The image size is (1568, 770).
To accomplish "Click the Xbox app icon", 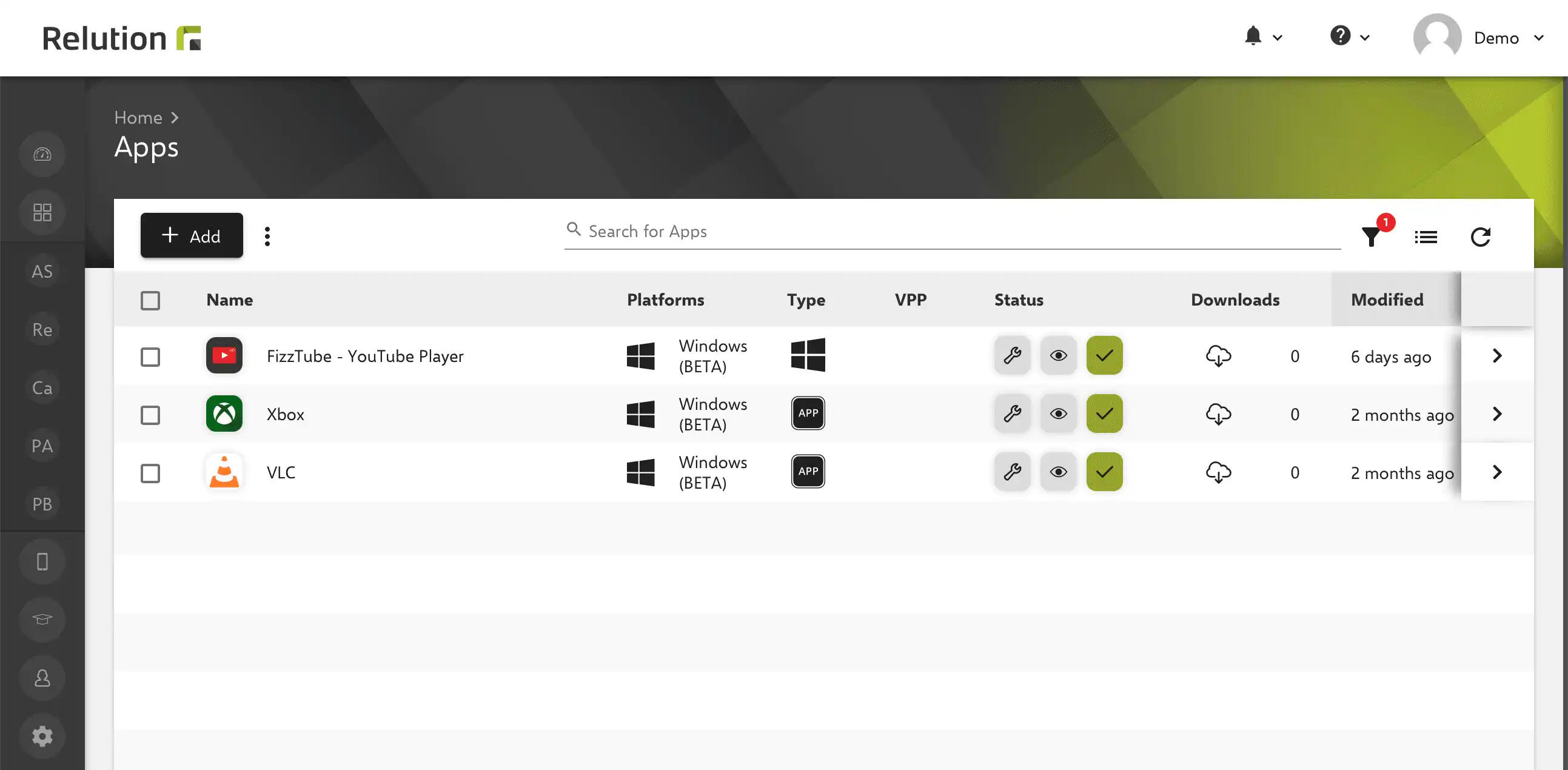I will tap(224, 414).
